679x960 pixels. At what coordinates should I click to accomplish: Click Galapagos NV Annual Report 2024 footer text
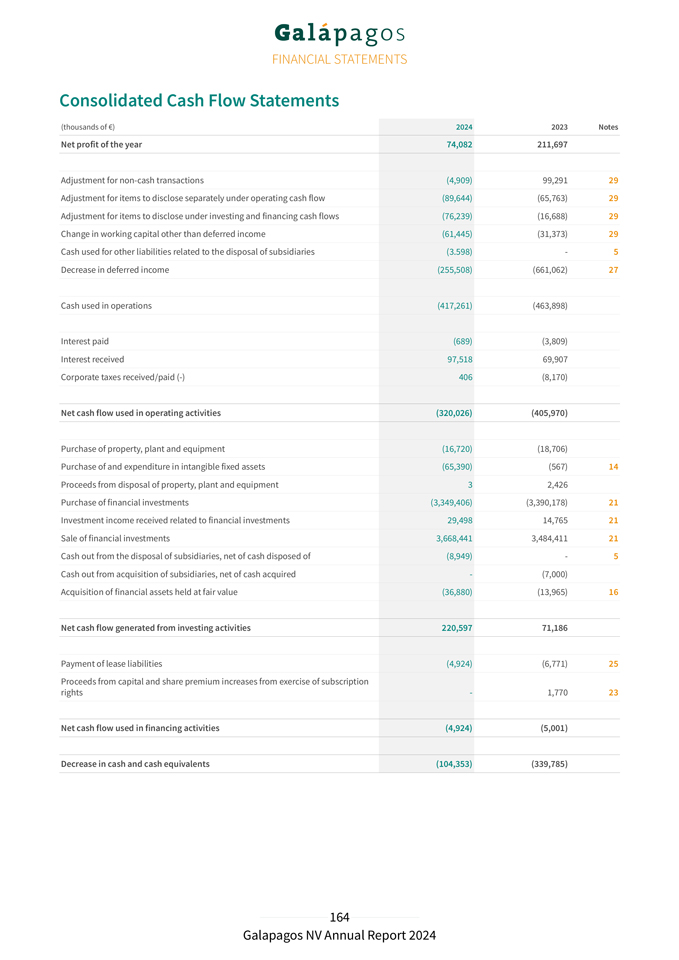coord(339,936)
